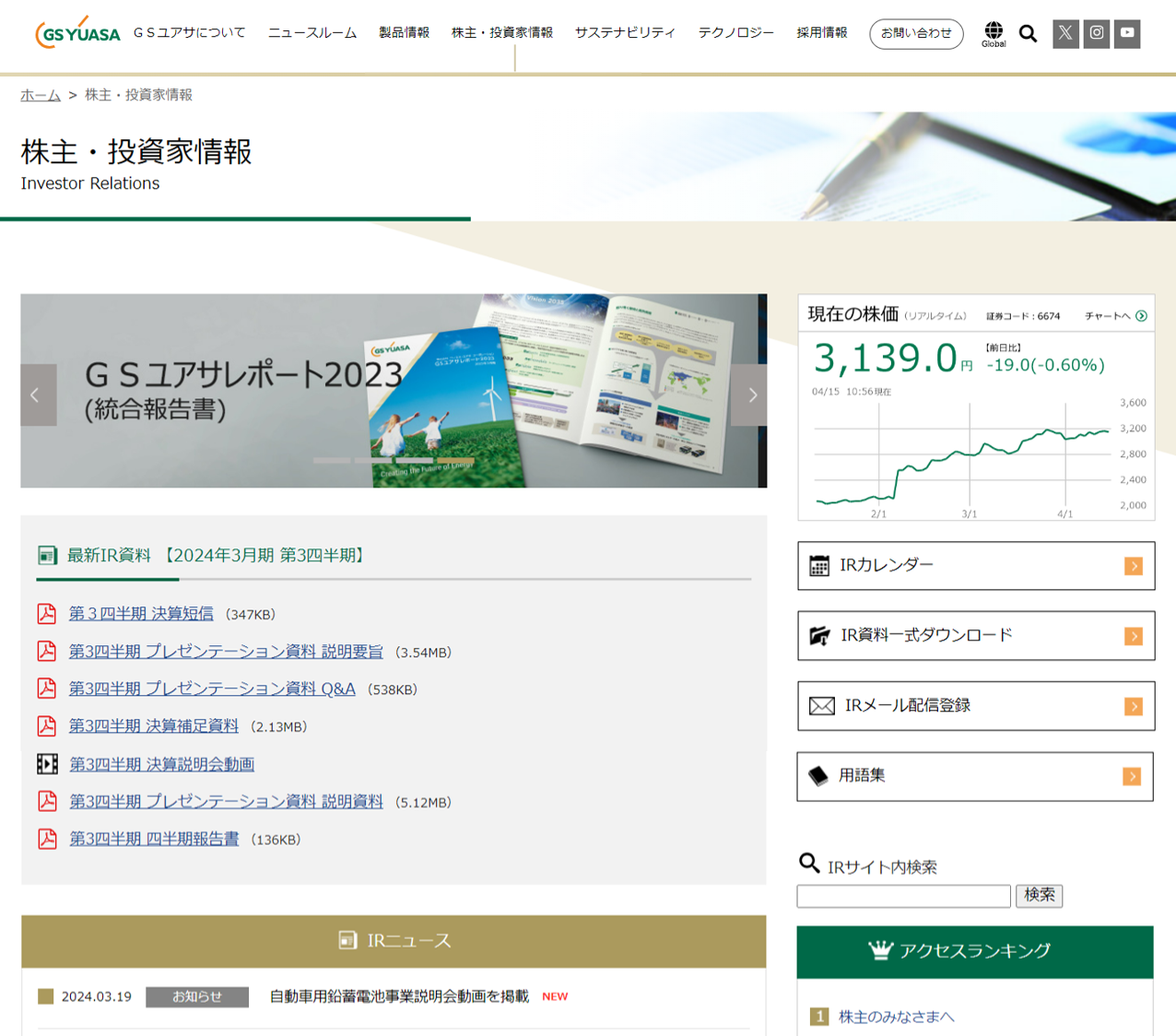Screen dimensions: 1176x1036
Task: Open the Global site globe icon
Action: point(994,34)
